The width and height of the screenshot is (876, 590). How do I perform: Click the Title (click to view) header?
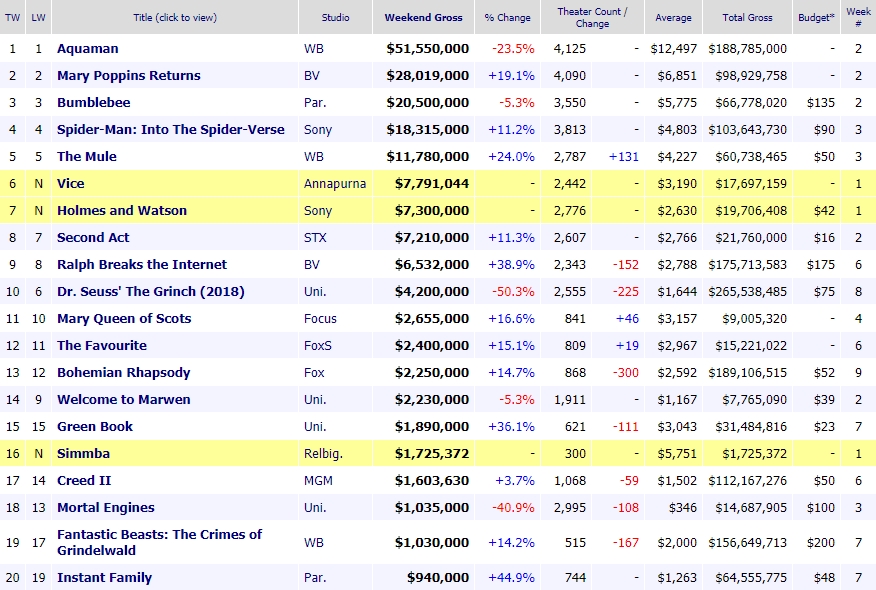(174, 18)
